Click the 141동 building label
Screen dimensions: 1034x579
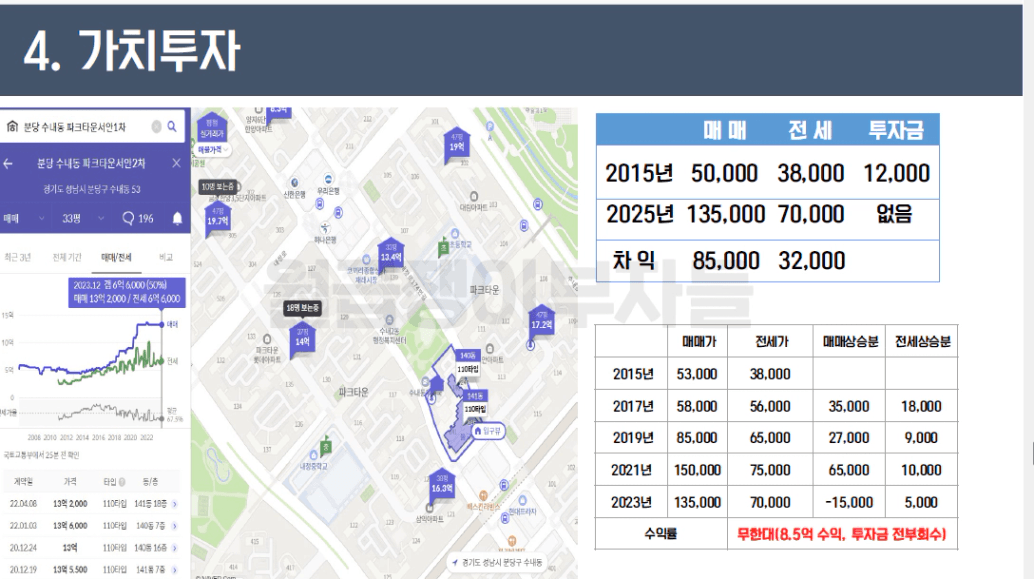[x=475, y=396]
